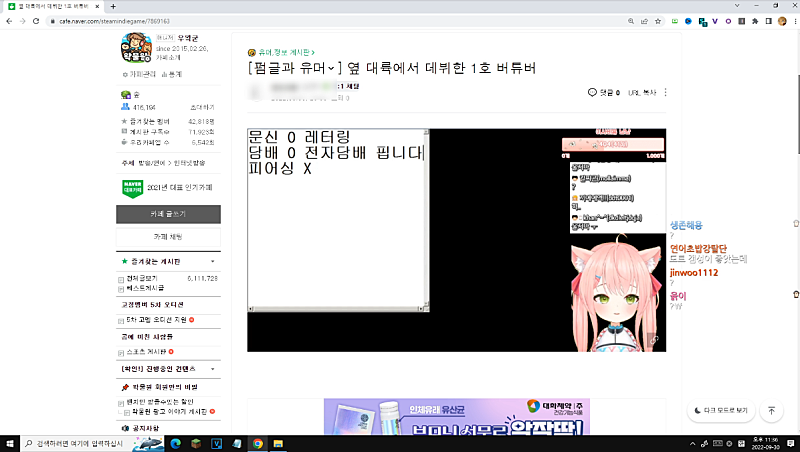
Task: Toggle the browser side panel icon
Action: pos(768,21)
